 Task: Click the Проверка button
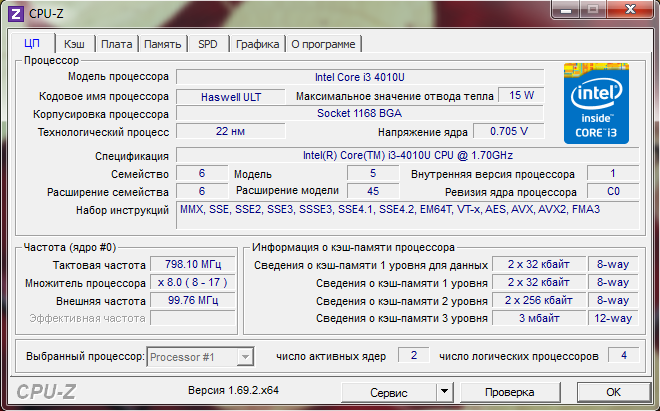click(510, 392)
